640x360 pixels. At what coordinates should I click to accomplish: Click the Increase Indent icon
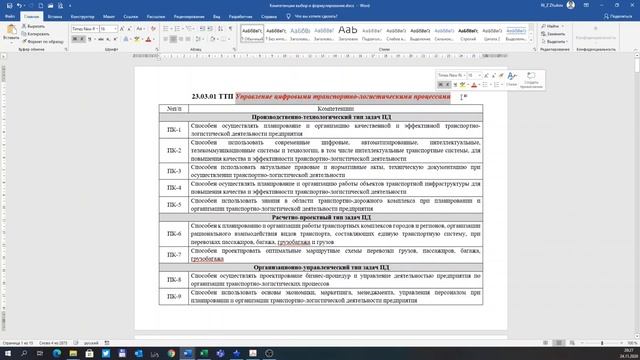[210, 29]
